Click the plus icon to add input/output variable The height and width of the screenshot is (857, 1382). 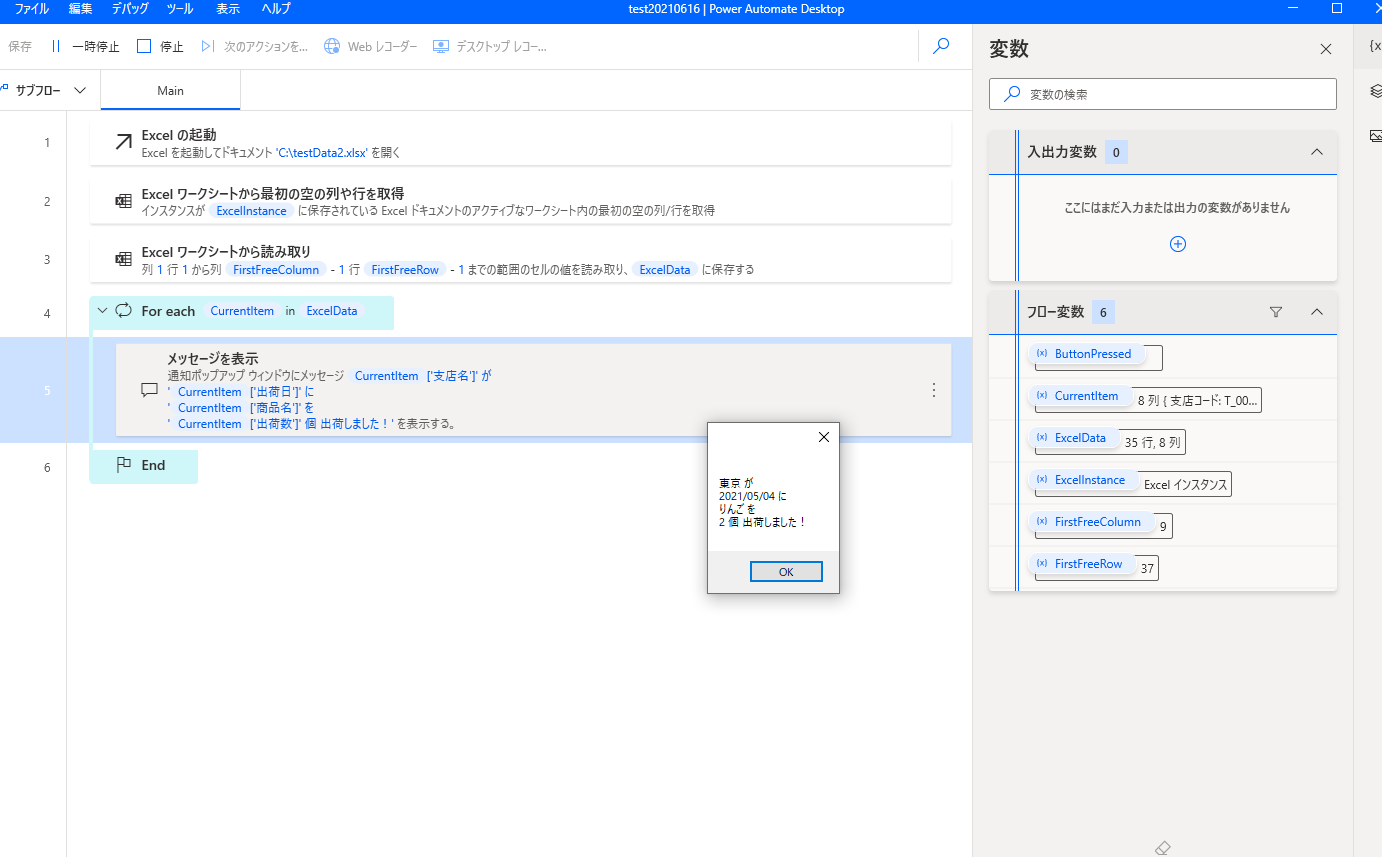tap(1177, 244)
